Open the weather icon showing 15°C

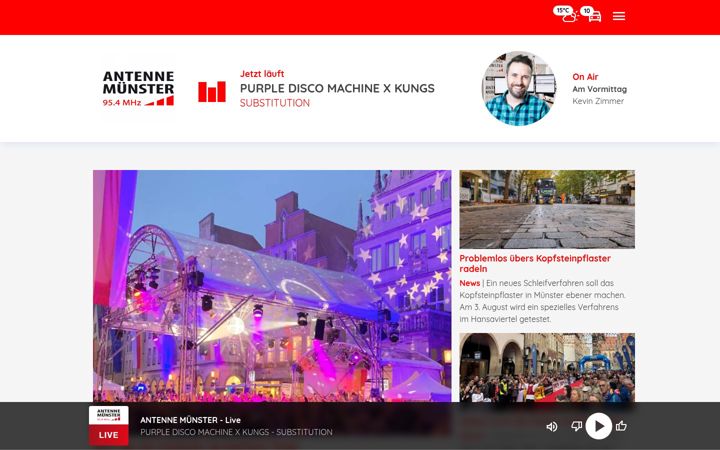565,14
